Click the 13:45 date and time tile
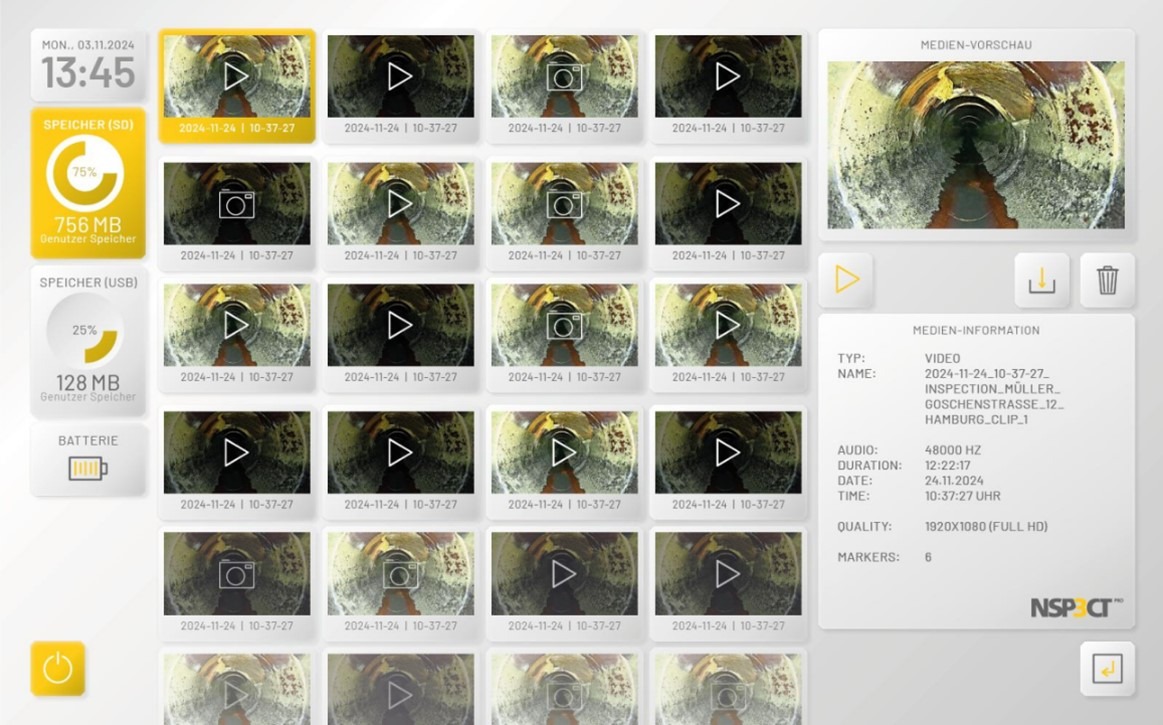Viewport: 1163px width, 725px height. click(88, 65)
